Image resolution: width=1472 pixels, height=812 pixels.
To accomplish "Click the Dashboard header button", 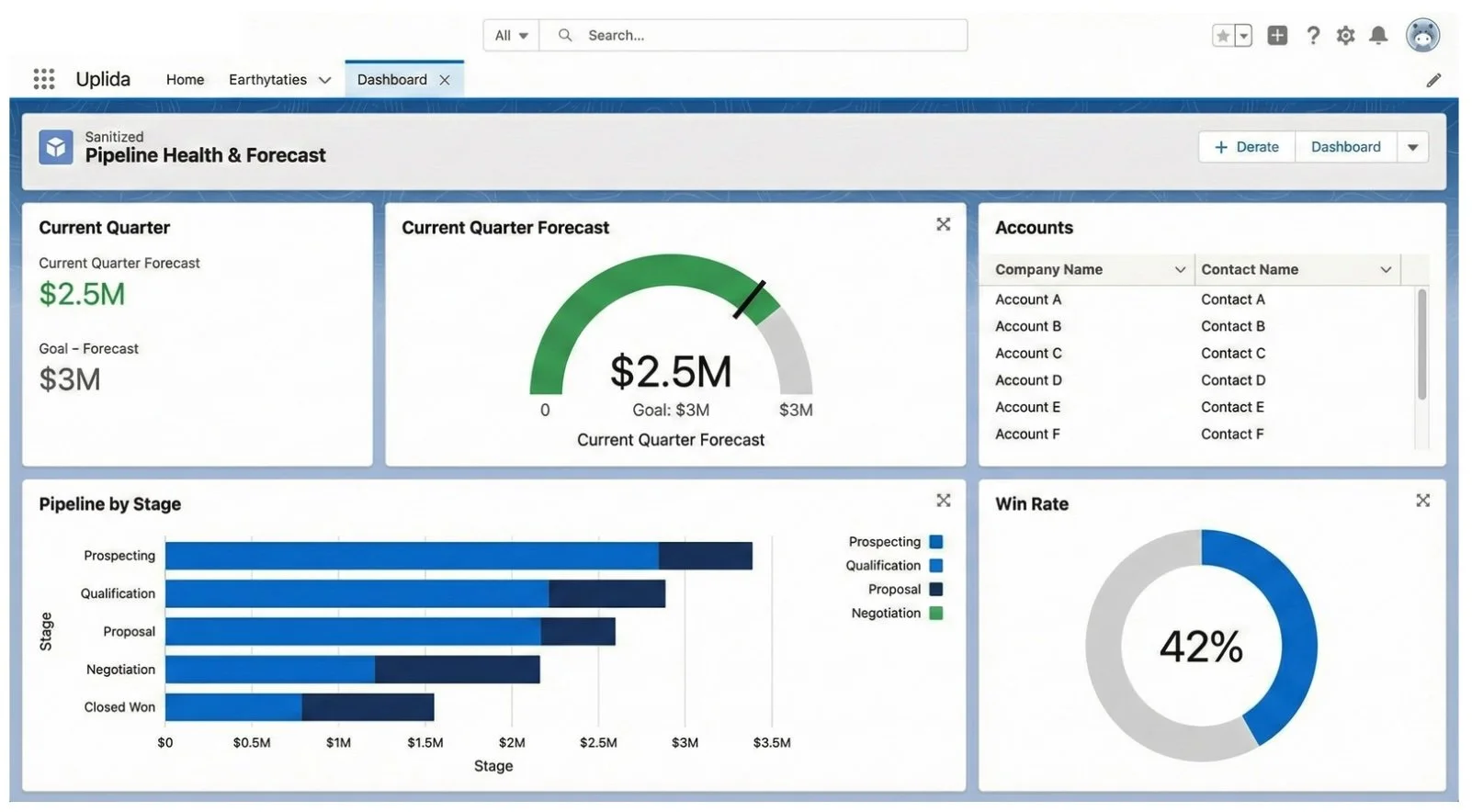I will pos(1345,147).
